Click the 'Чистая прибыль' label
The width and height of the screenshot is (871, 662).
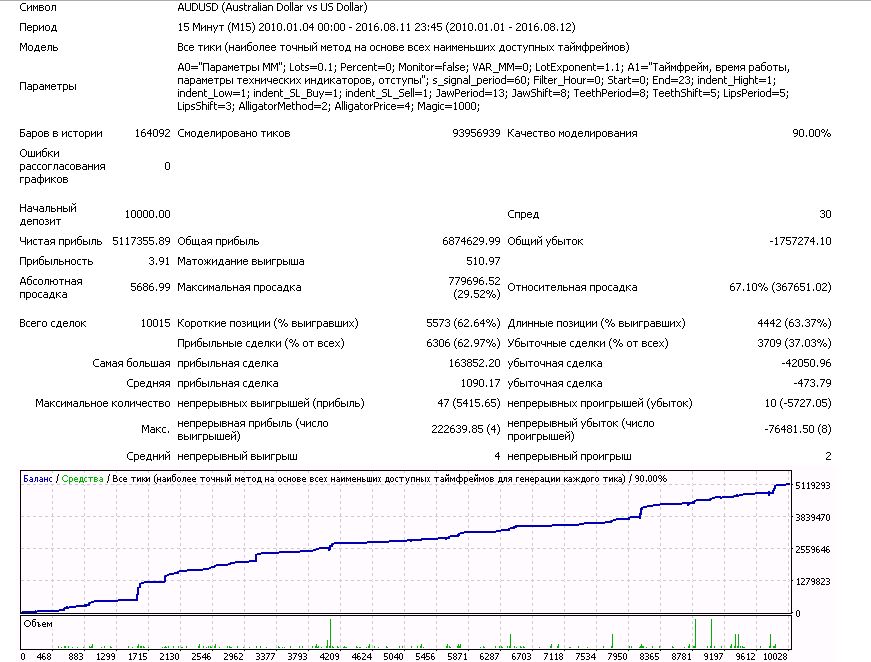tap(61, 241)
